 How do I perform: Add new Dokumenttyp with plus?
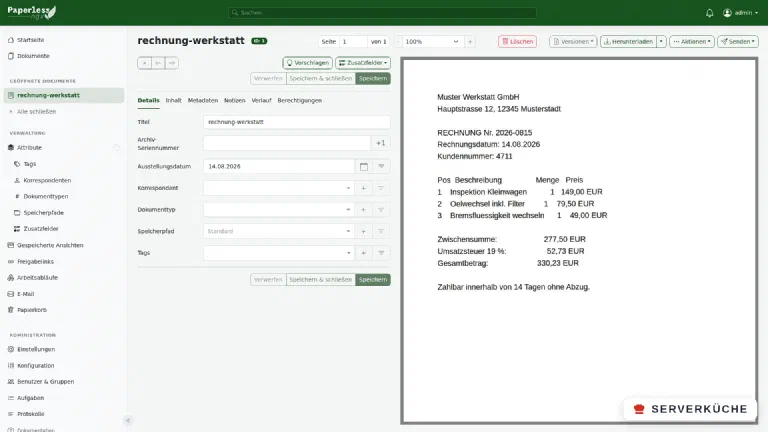tap(363, 210)
